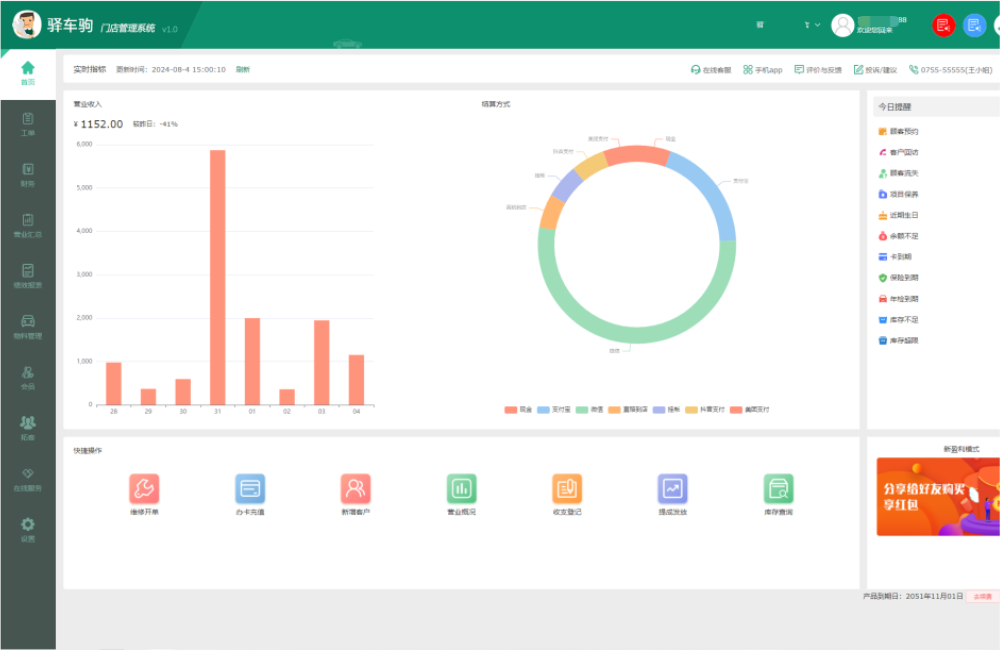Screen dimensions: 1000x650
Task: Open the 工单 work order sidebar item
Action: click(27, 124)
